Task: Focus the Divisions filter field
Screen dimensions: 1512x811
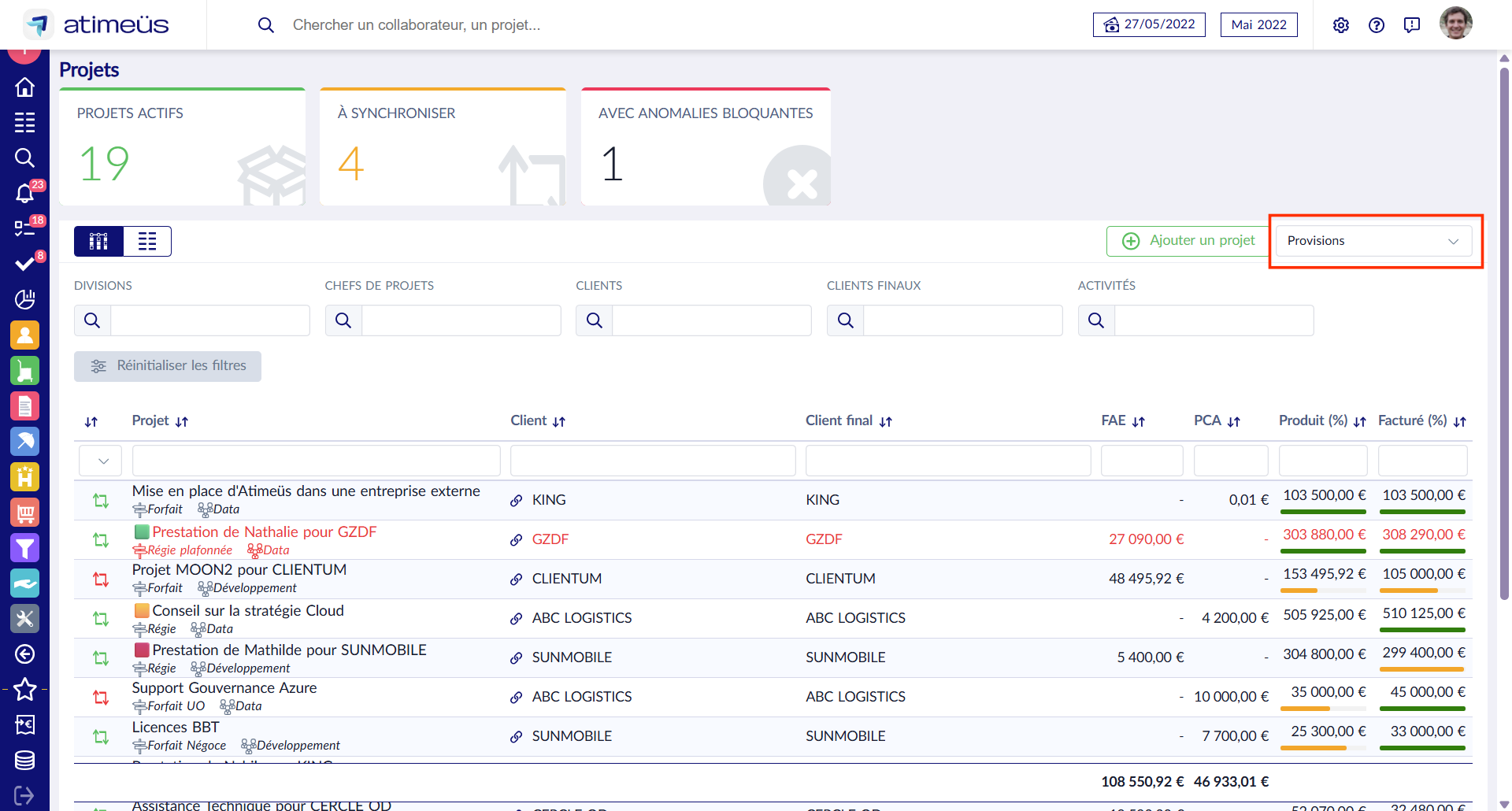Action: [210, 320]
